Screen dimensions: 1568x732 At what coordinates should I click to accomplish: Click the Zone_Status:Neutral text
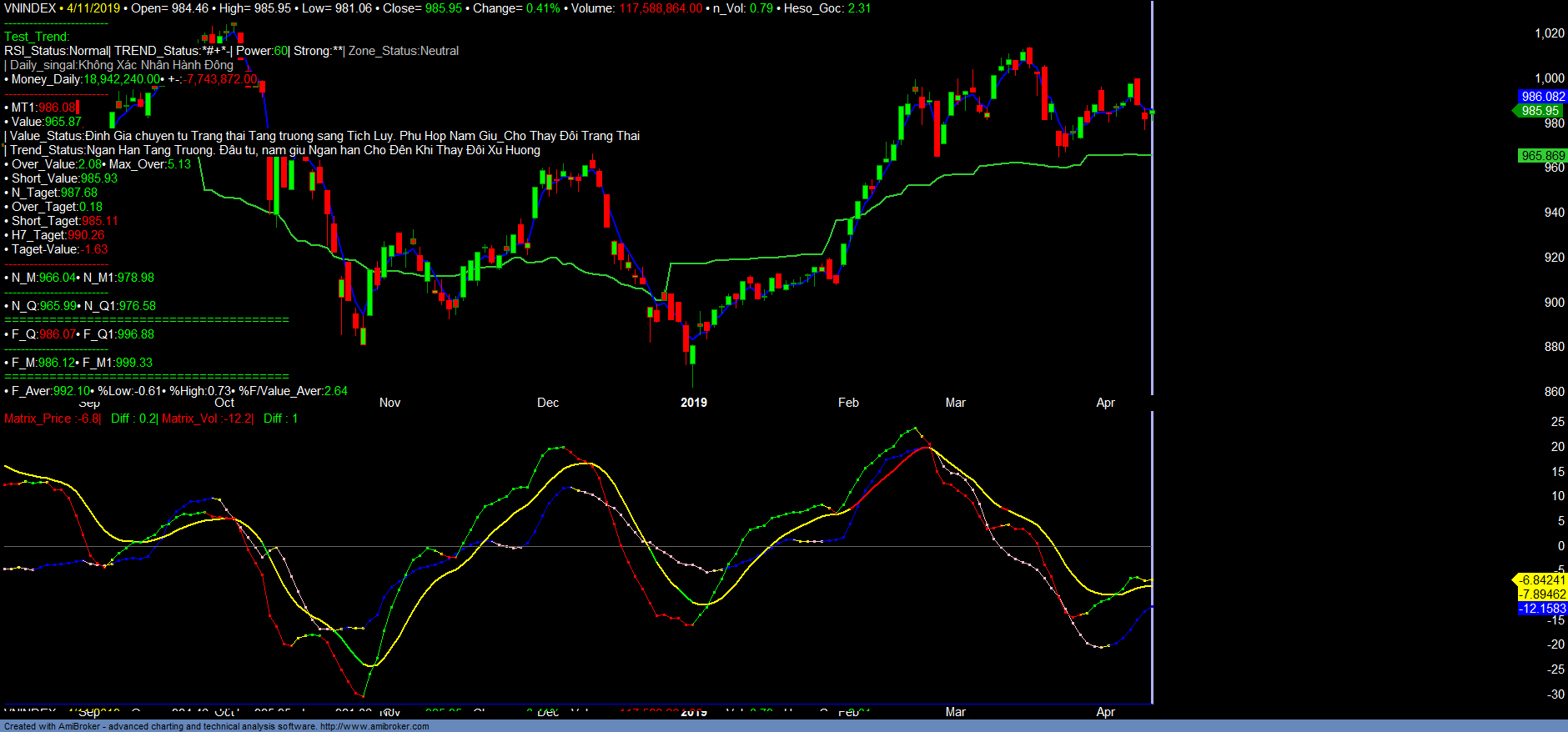404,51
